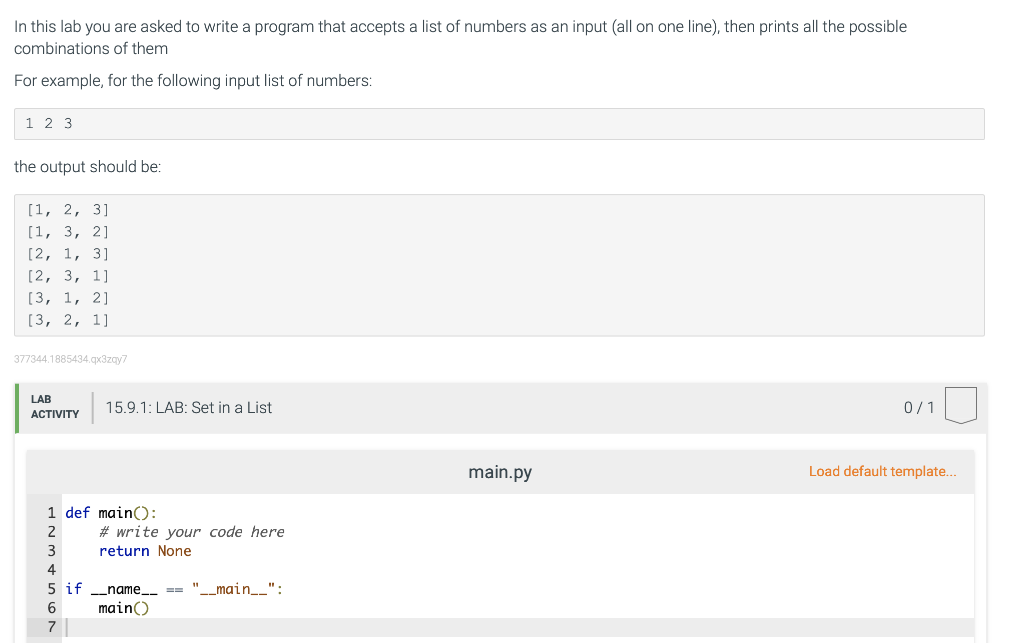Place cursor on the if __name__ line

(174, 589)
